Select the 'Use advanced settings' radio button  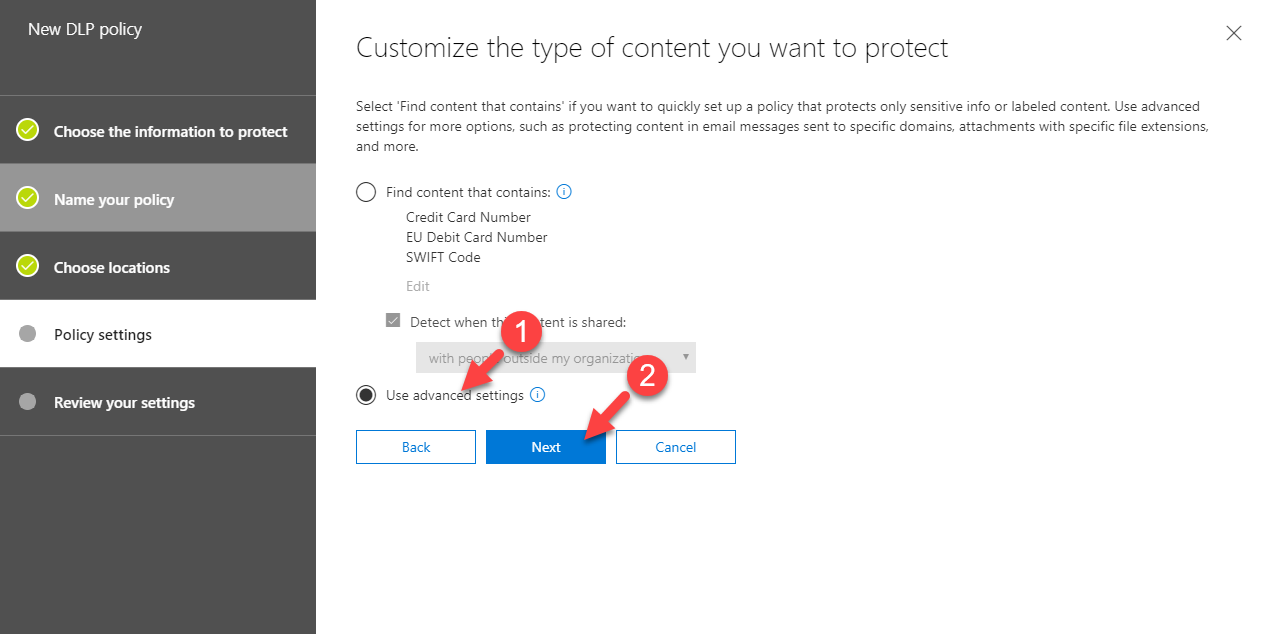tap(366, 395)
